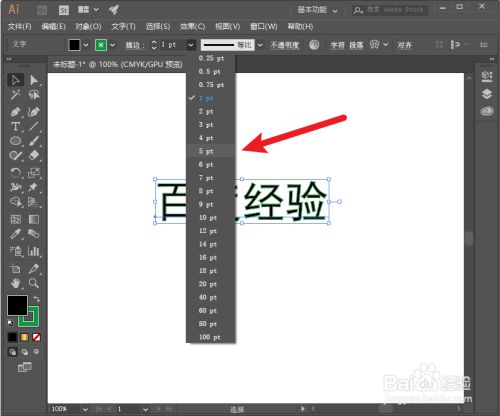Select the Magic Wand tool
The width and height of the screenshot is (500, 416).
[x=15, y=95]
